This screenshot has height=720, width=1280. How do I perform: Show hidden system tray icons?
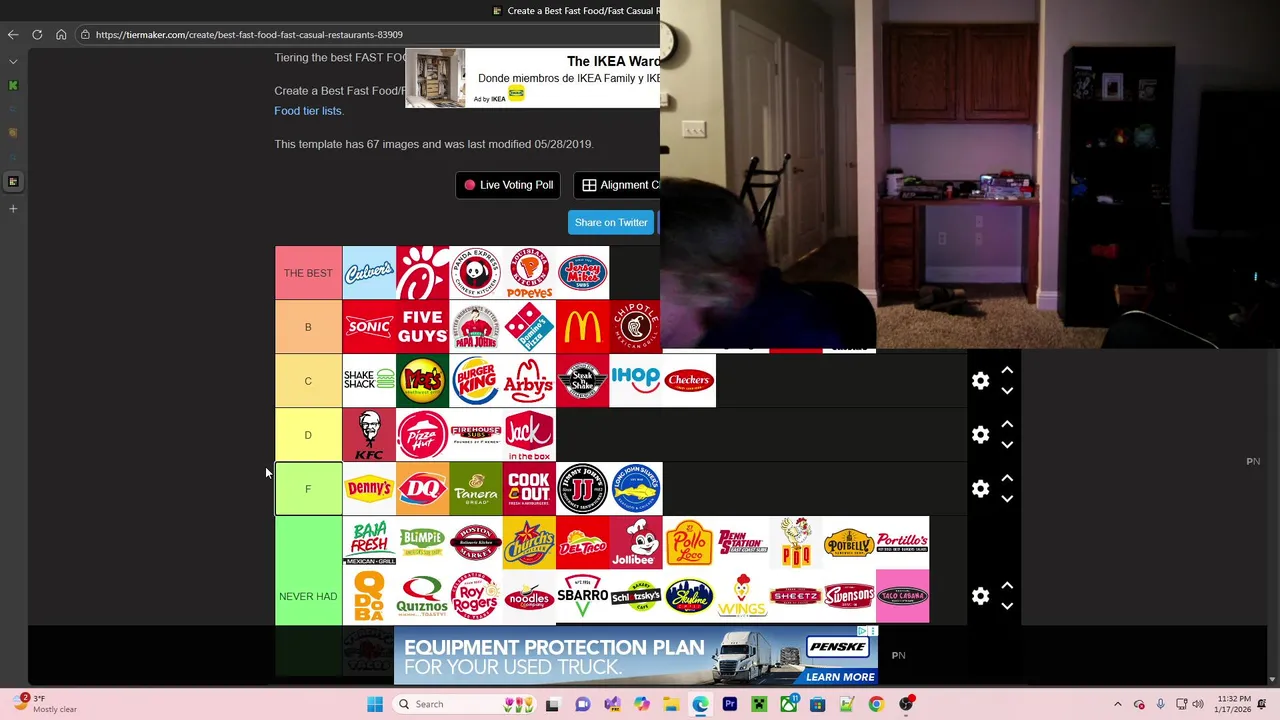tap(1118, 704)
